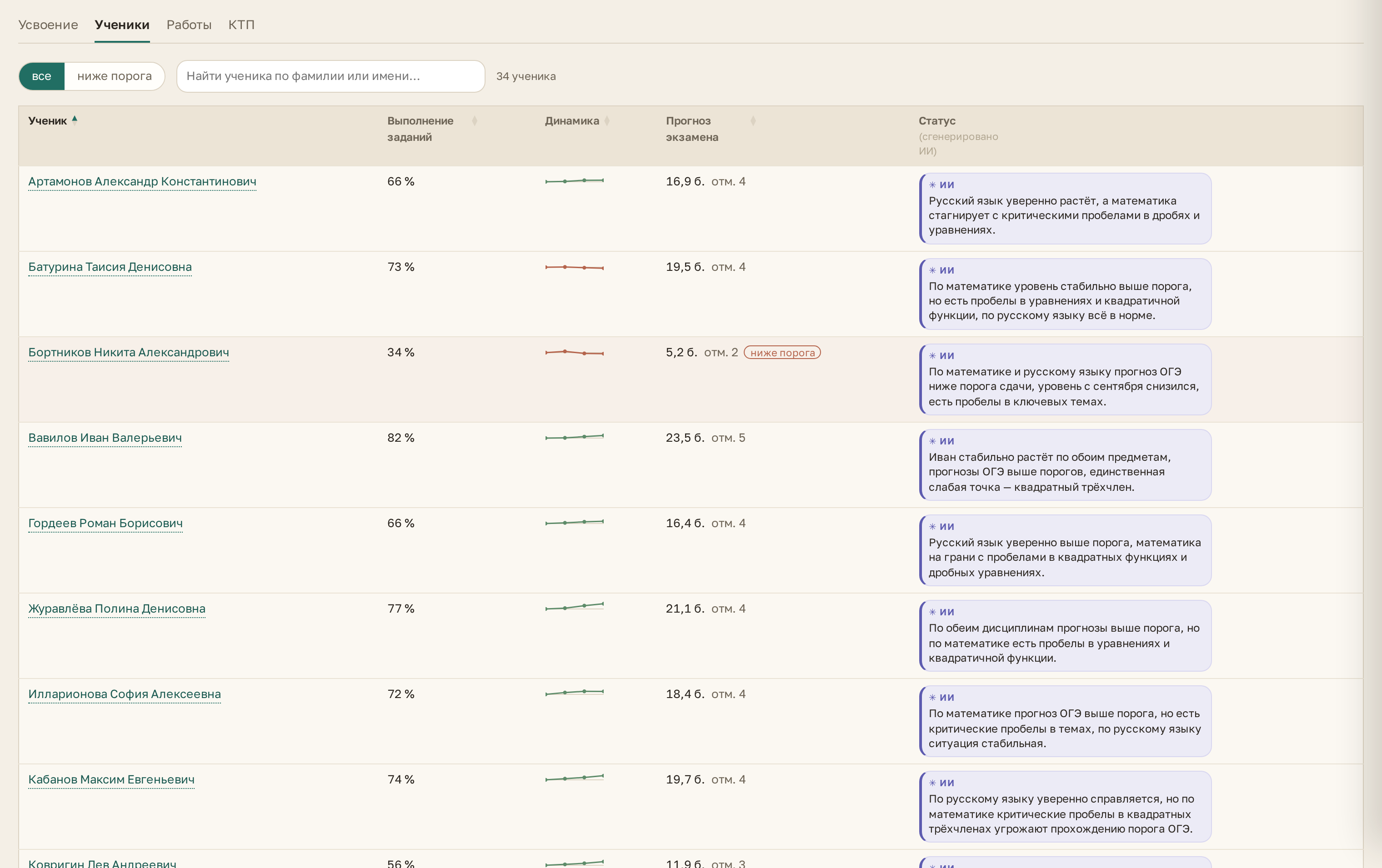The image size is (1382, 868).
Task: Sort by Прогноз экзамена sort icon
Action: 753,120
